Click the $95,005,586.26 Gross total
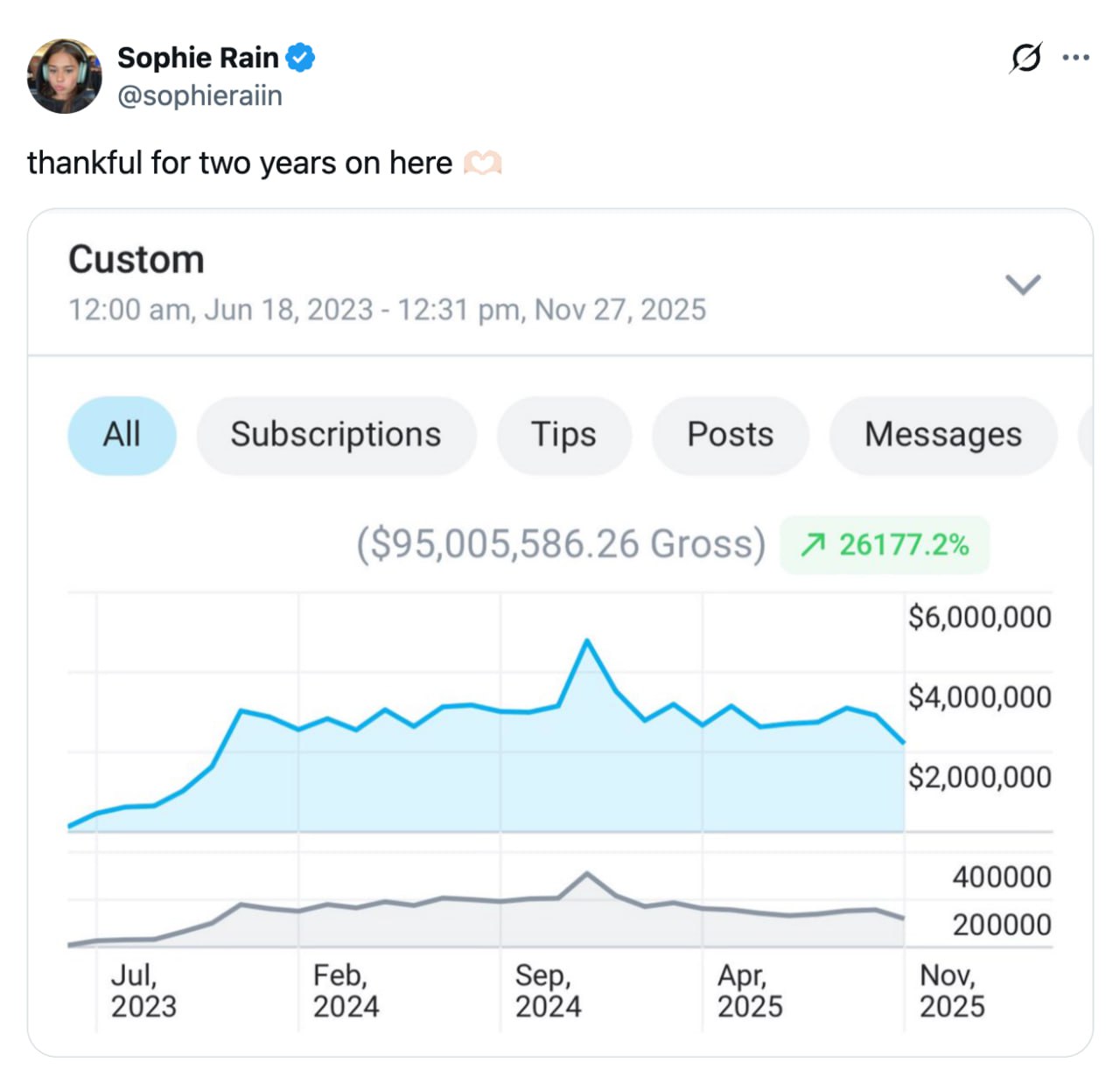Screen dimensions: 1120x1090 [560, 544]
